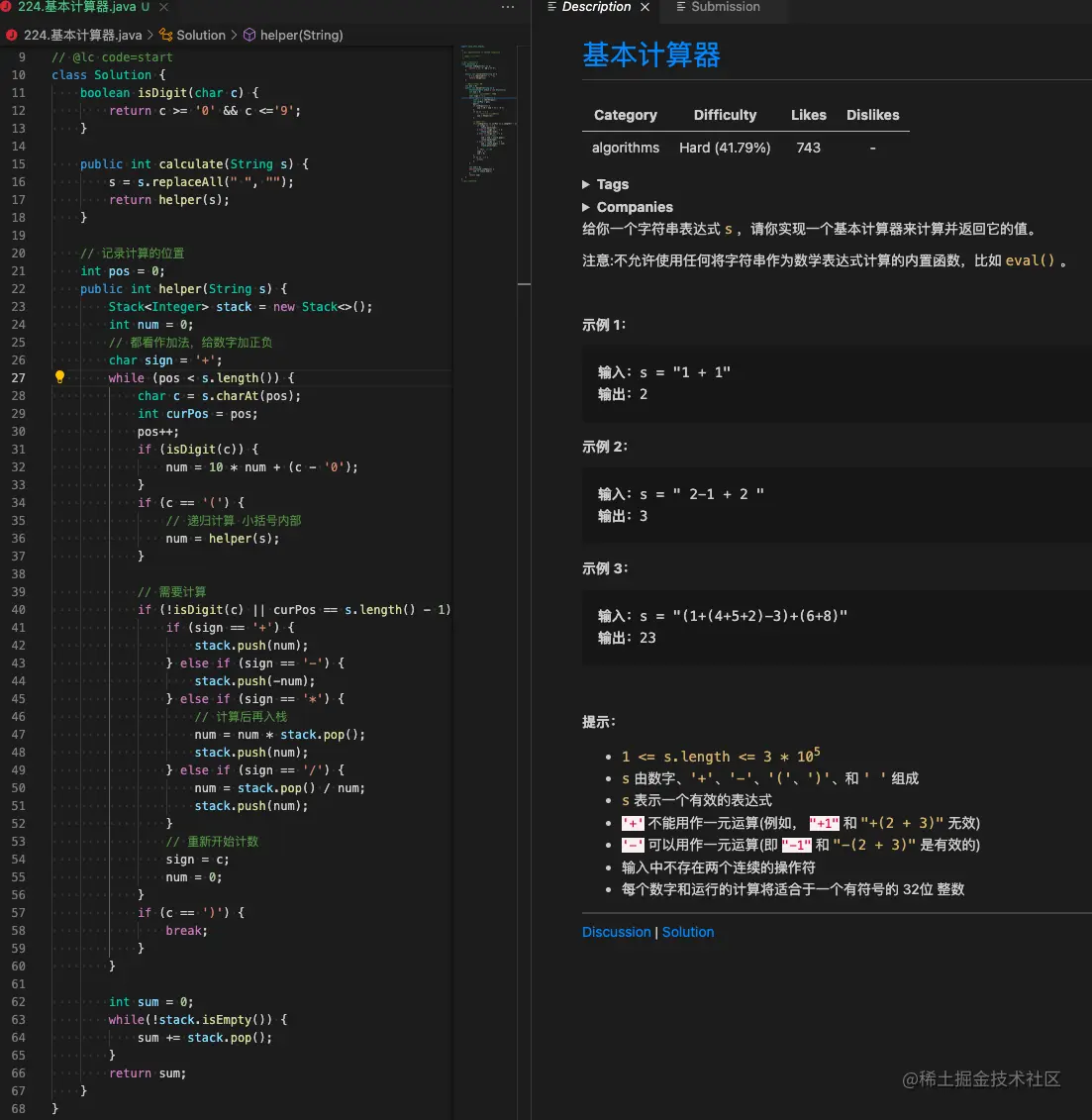Click the 'break;' statement on line 58

pyautogui.click(x=186, y=931)
